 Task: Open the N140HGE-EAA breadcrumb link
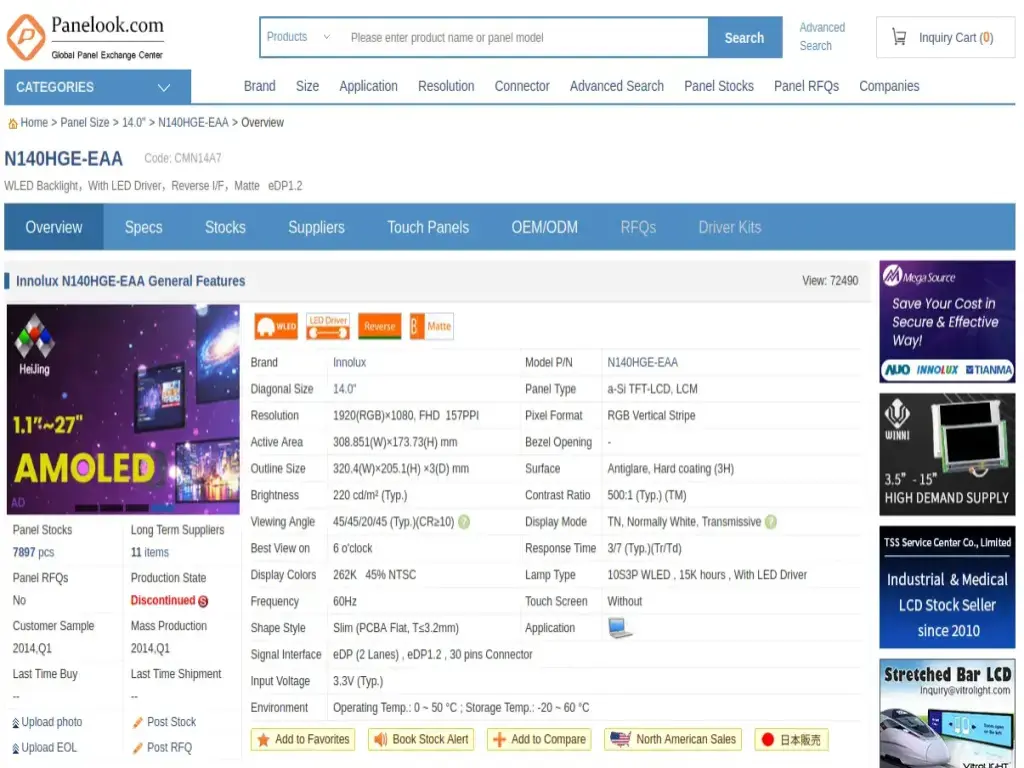(193, 123)
